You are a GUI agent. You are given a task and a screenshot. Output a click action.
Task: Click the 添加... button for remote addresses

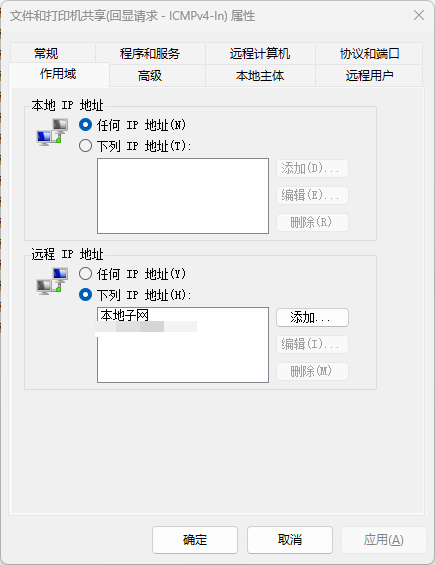[312, 317]
